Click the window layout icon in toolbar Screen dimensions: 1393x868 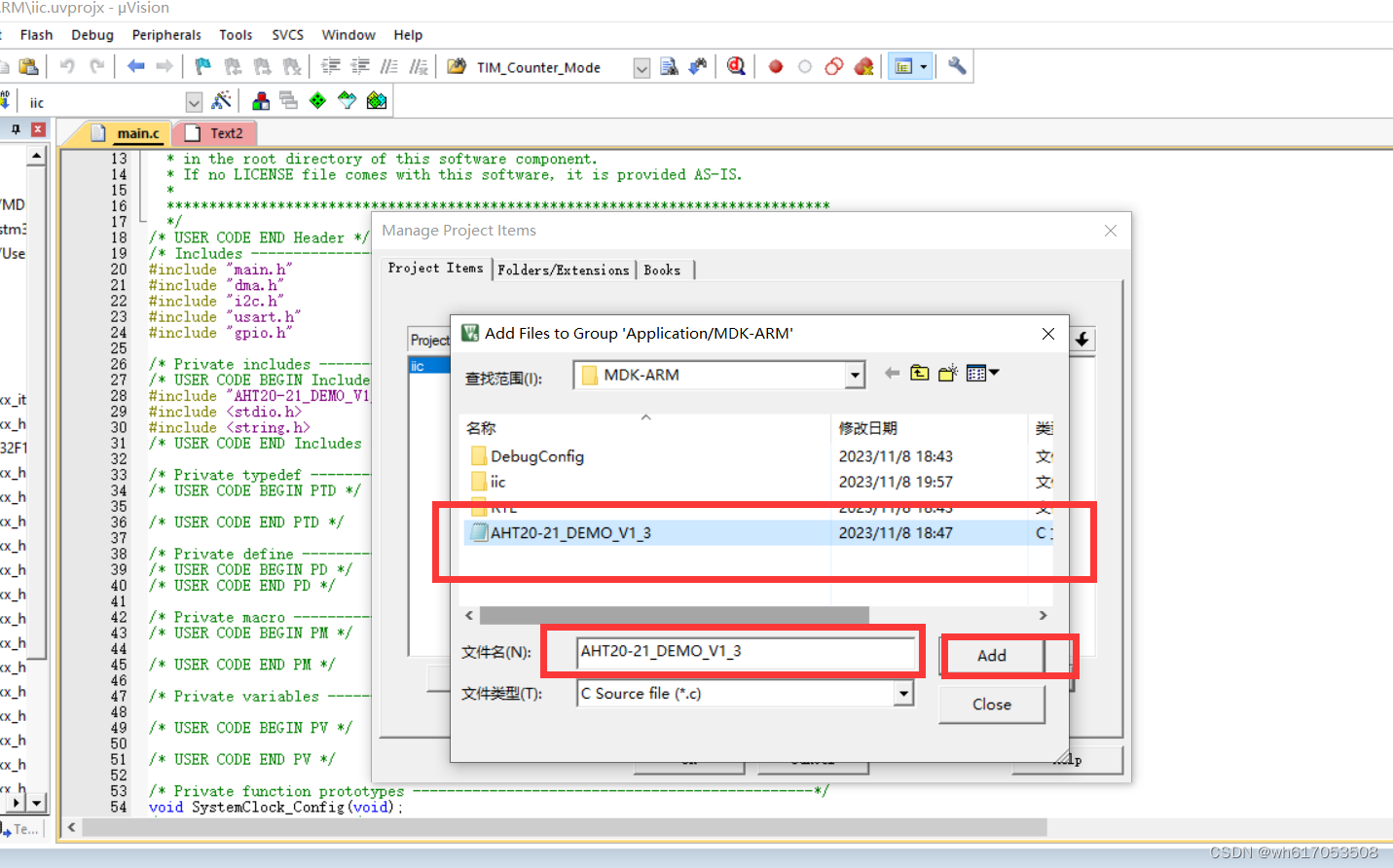903,66
